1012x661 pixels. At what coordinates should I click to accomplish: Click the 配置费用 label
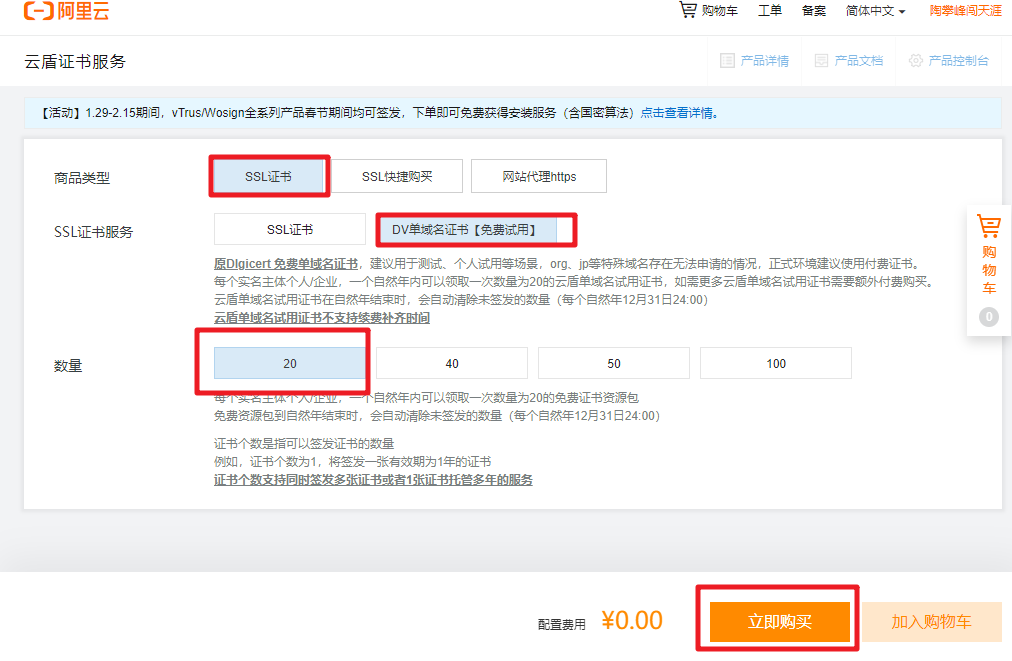pyautogui.click(x=562, y=624)
